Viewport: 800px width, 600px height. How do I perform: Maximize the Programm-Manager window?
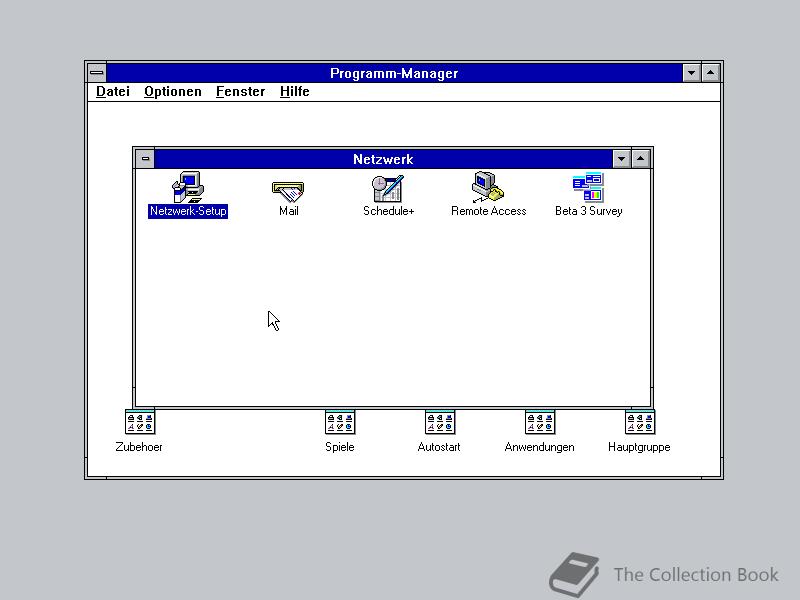(x=711, y=73)
